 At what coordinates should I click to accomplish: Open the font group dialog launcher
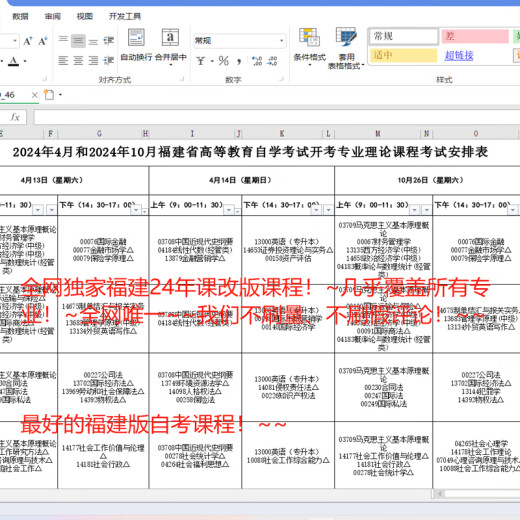pyautogui.click(x=45, y=79)
